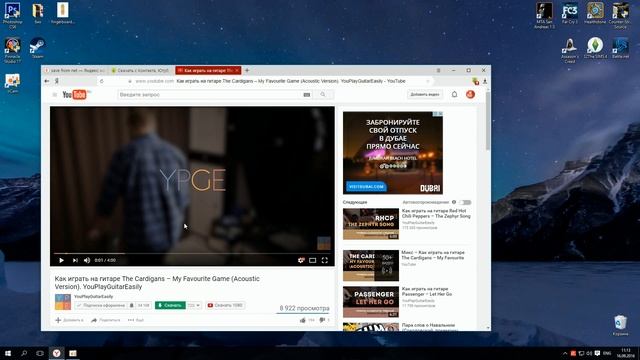Skip to next video in player
The image size is (640, 360).
point(75,260)
